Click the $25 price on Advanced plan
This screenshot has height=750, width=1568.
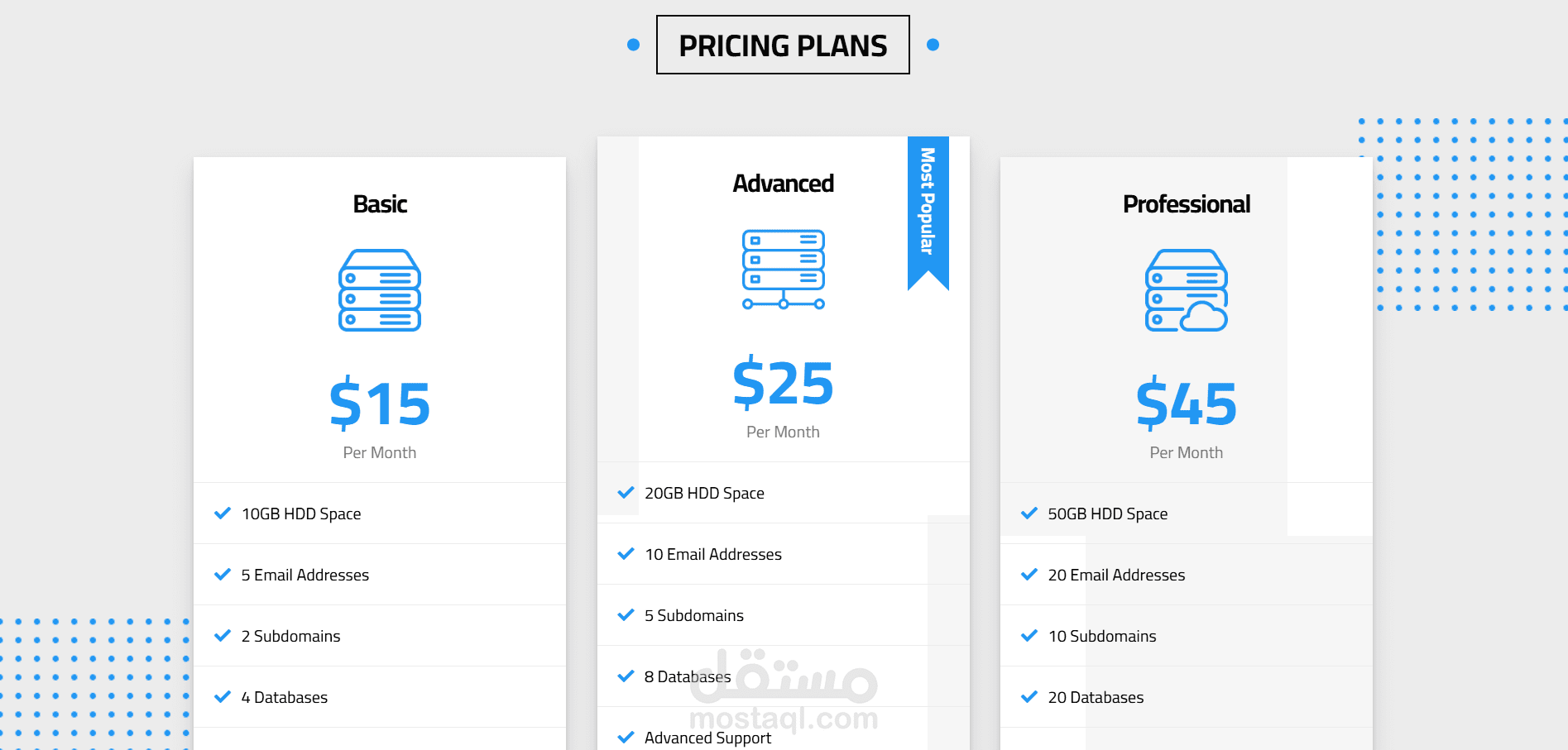(783, 383)
